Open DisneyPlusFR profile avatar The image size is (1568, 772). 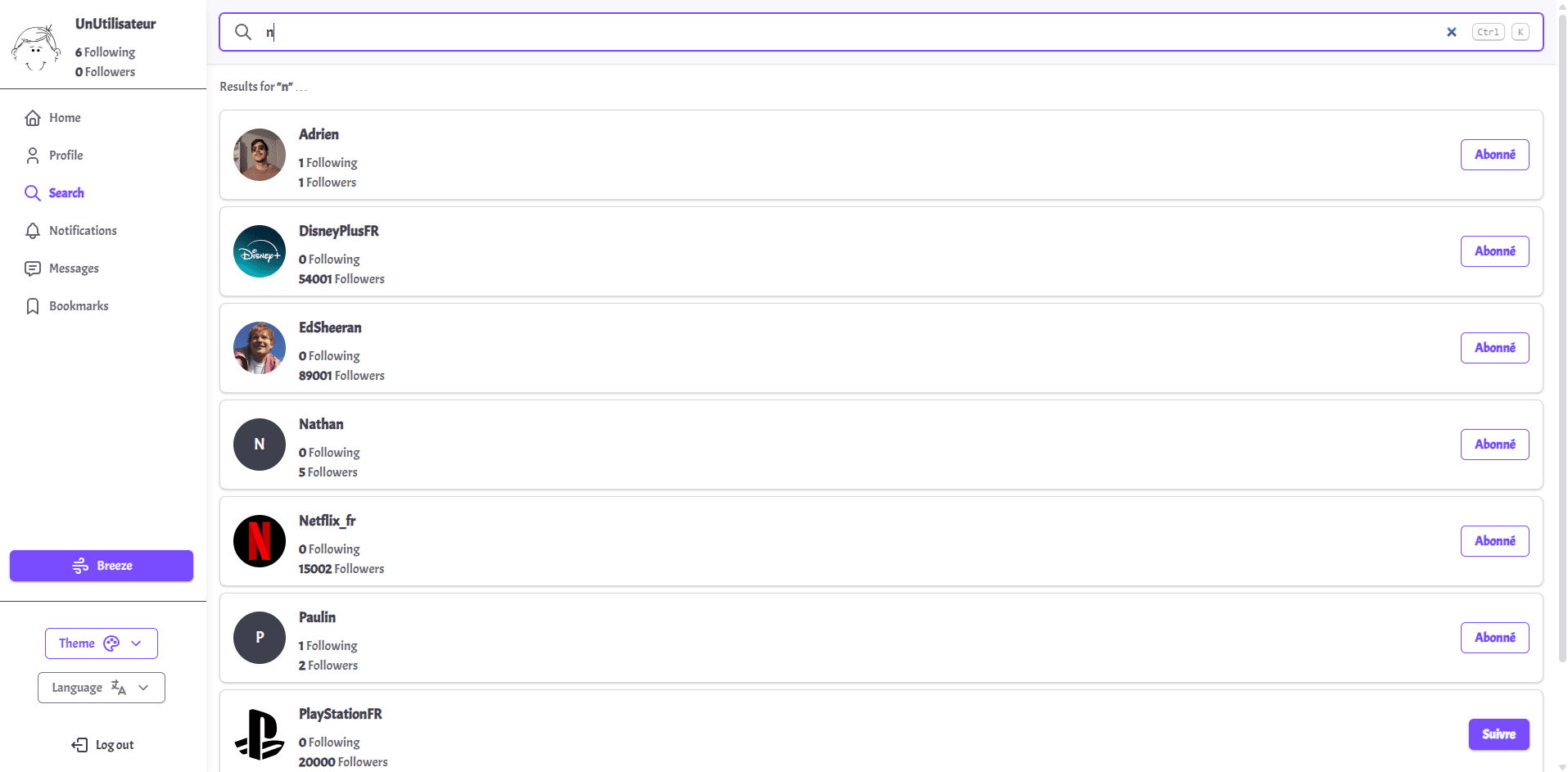259,251
